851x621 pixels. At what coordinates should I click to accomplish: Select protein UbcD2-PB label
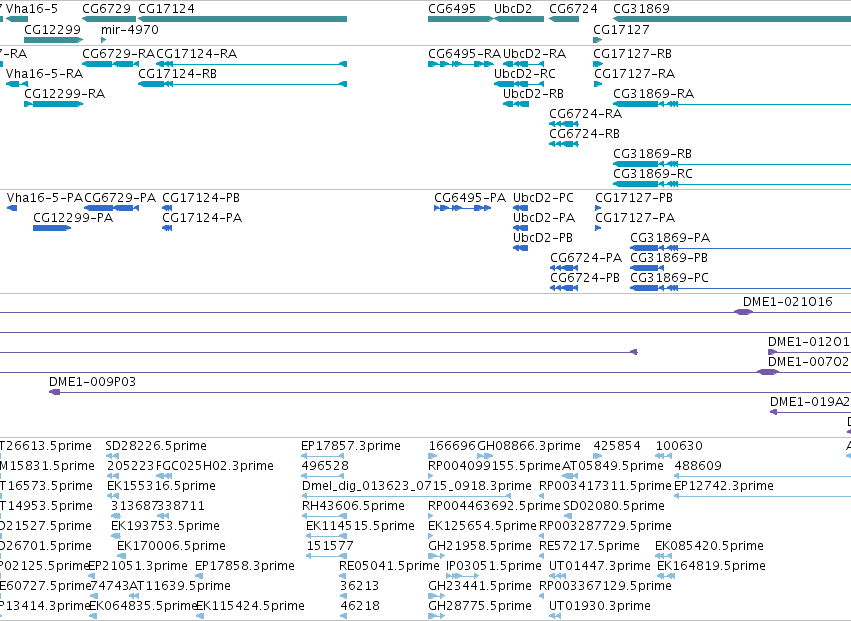tap(543, 238)
